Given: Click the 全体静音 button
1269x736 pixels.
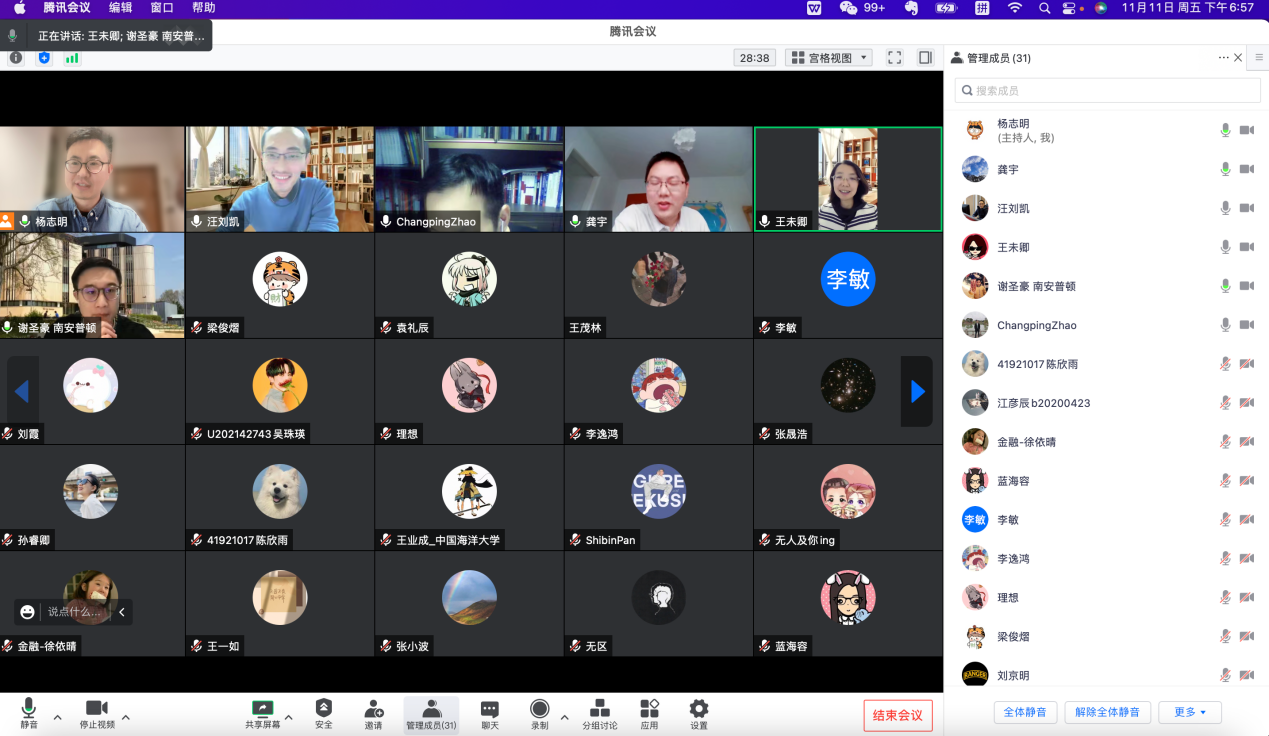Looking at the screenshot, I should pyautogui.click(x=1025, y=712).
